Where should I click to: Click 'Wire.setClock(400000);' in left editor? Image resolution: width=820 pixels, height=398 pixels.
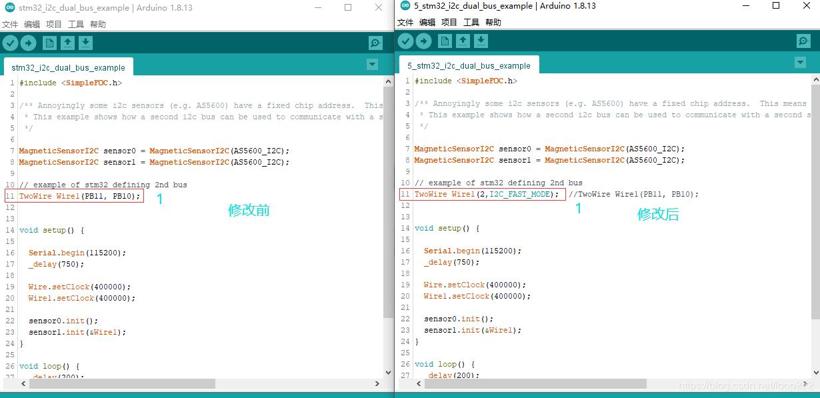coord(80,287)
